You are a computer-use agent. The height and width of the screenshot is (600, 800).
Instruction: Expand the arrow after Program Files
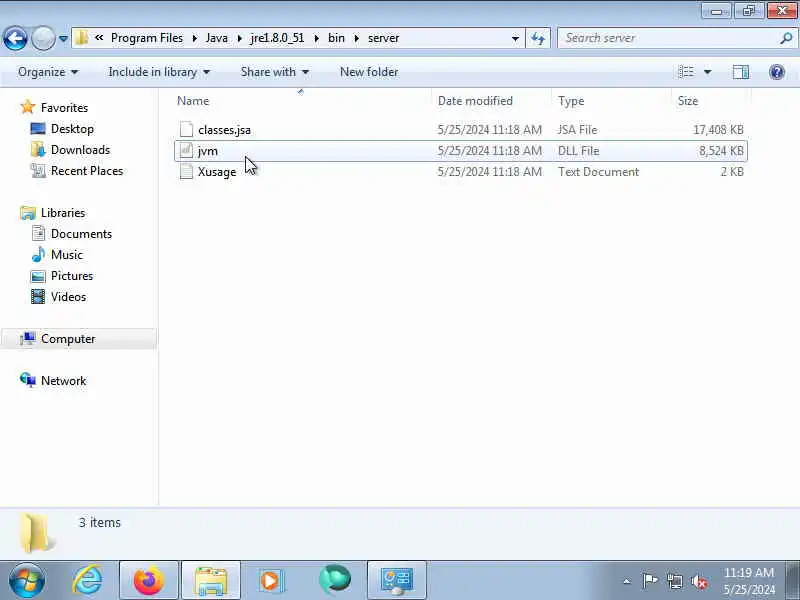click(x=194, y=38)
